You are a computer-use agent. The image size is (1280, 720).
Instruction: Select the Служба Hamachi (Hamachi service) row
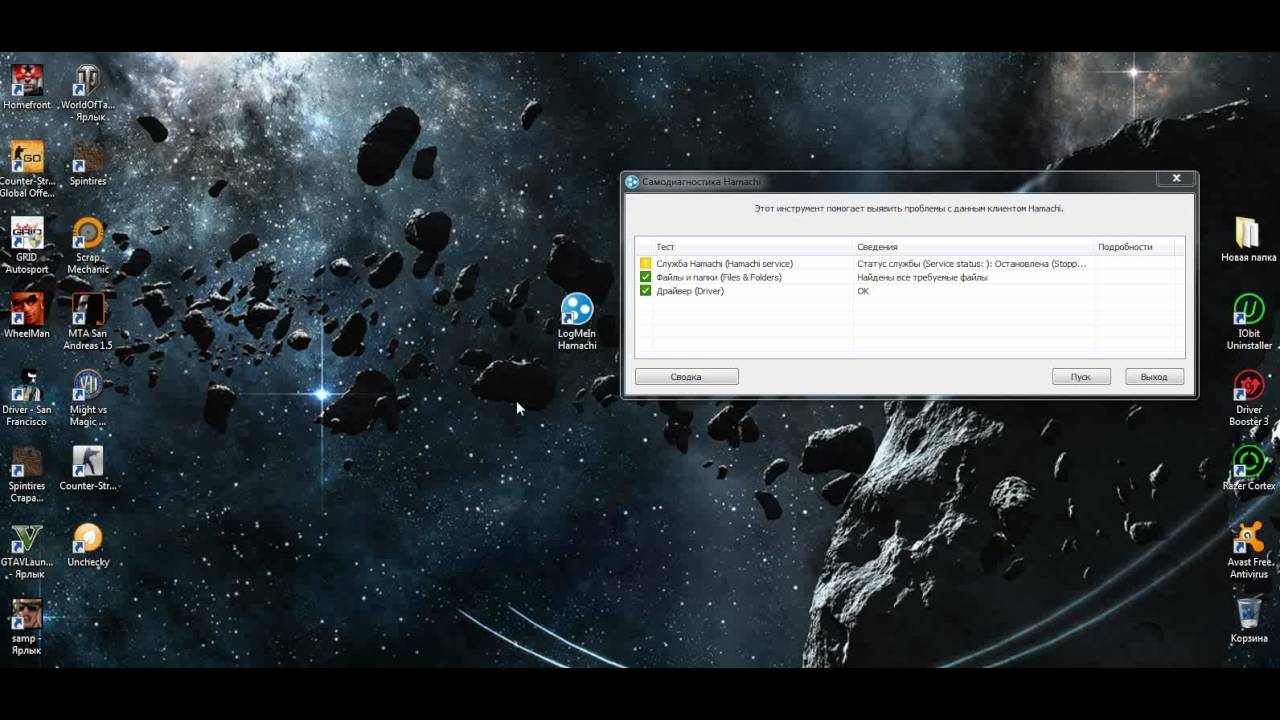pos(909,264)
